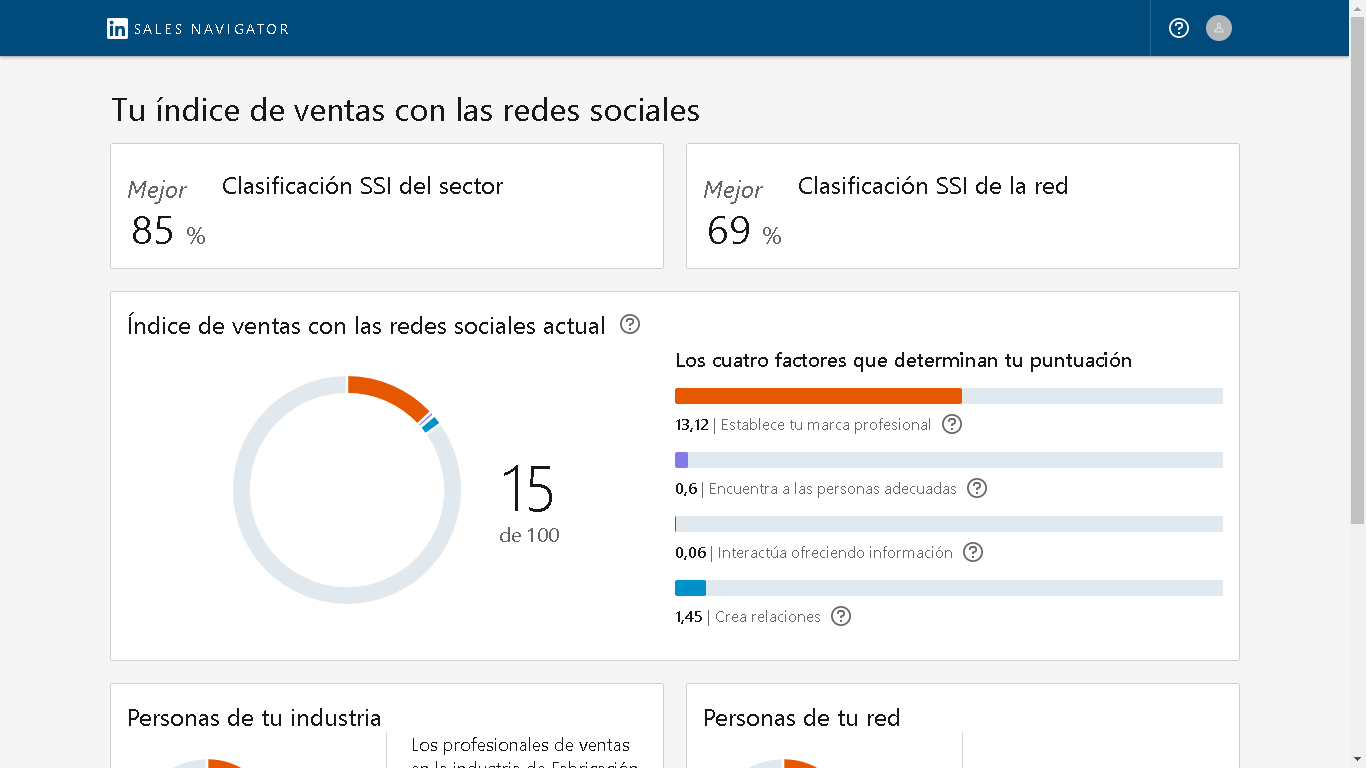Click 'Establece tu marca profesional' label
Viewport: 1366px width, 768px height.
click(x=826, y=425)
